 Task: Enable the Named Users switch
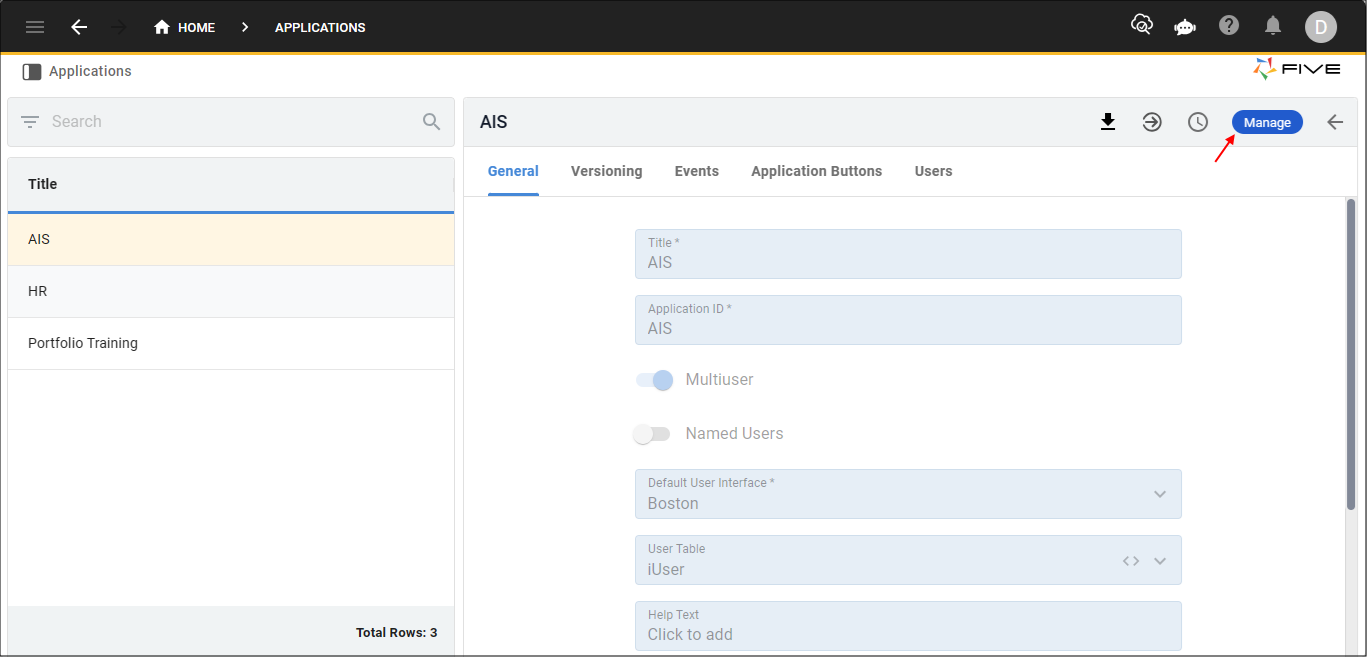coord(652,434)
